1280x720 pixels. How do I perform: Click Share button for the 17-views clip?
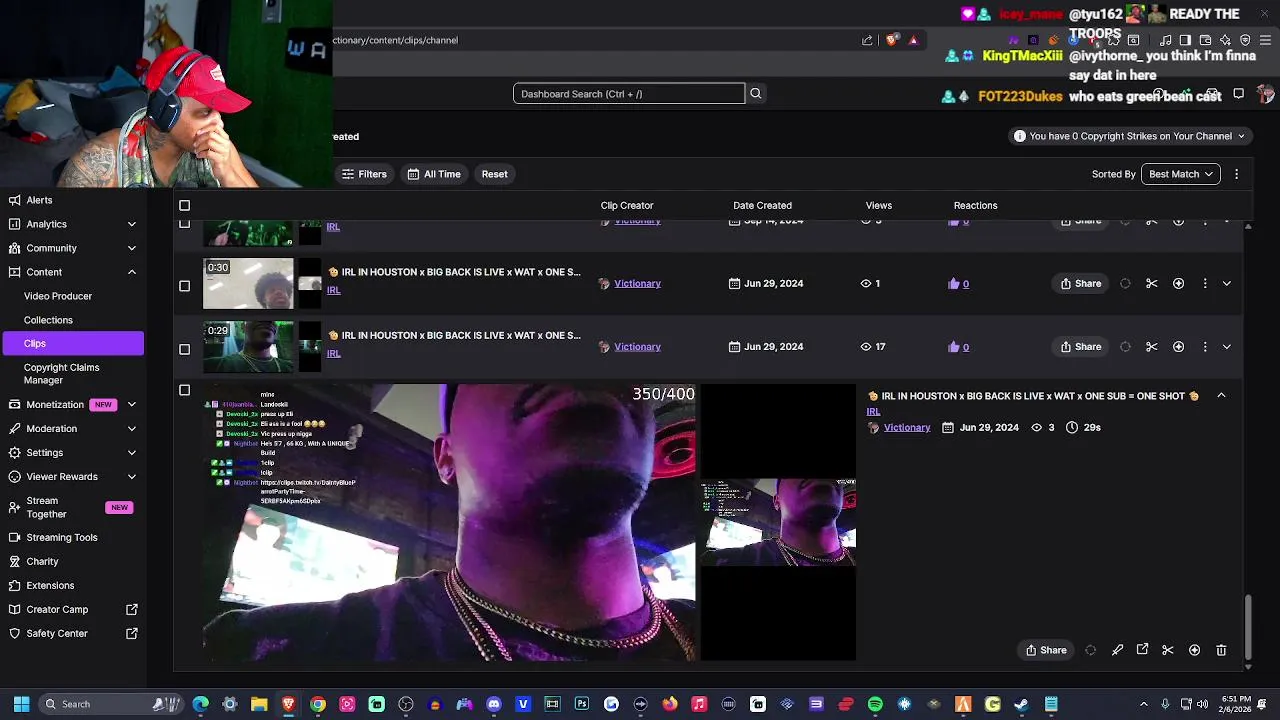click(1081, 347)
